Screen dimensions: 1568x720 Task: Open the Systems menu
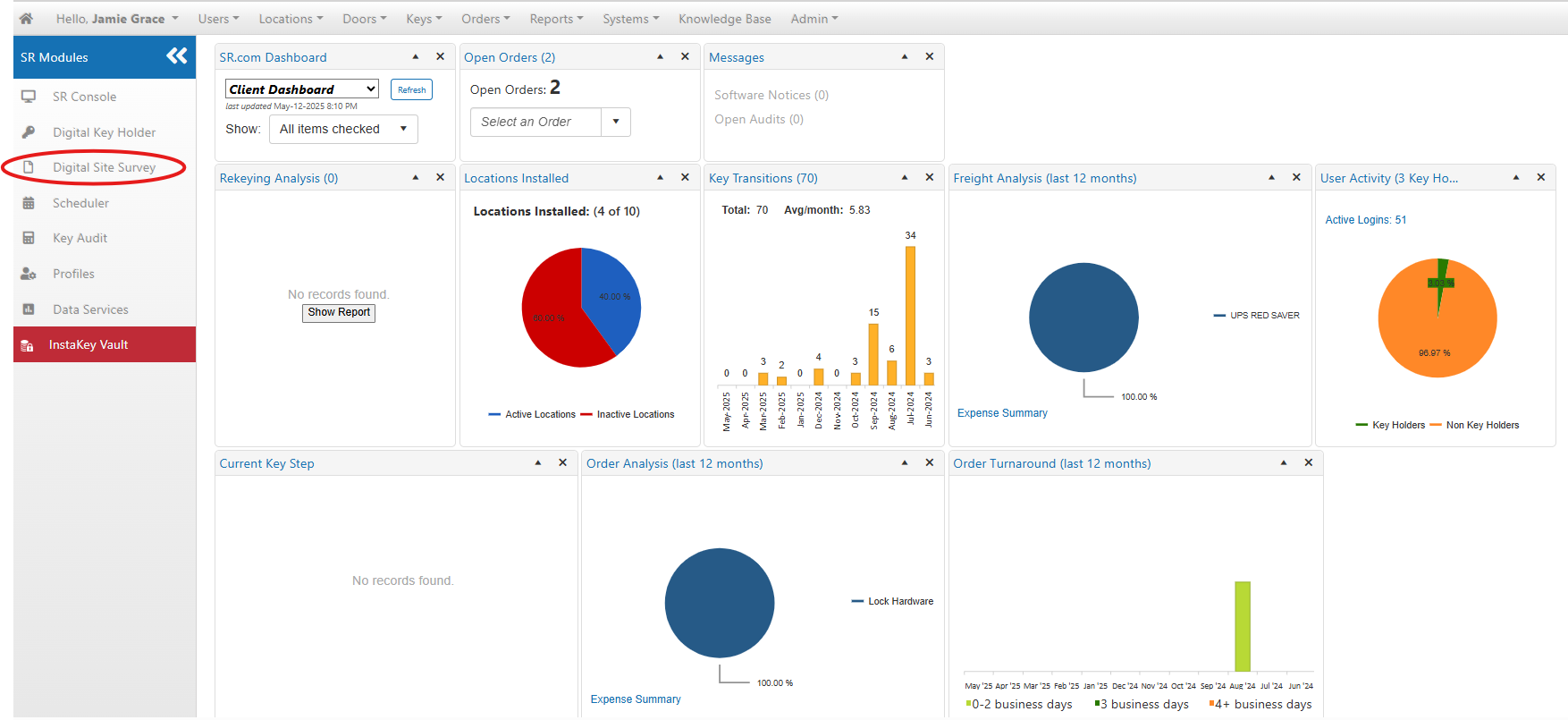pos(630,19)
